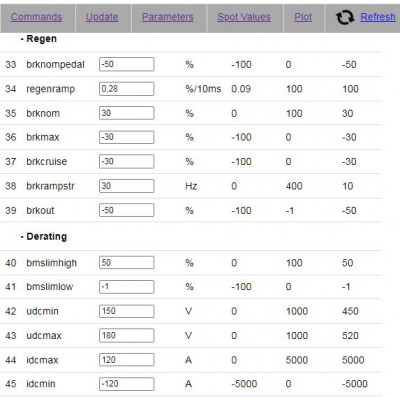Select the brknom value field

click(127, 113)
